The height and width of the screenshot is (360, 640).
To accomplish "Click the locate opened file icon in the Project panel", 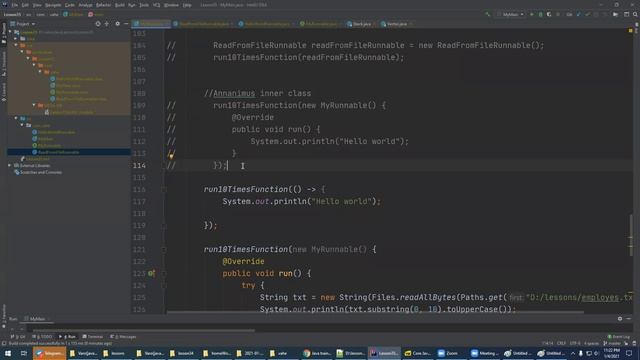I will point(98,24).
